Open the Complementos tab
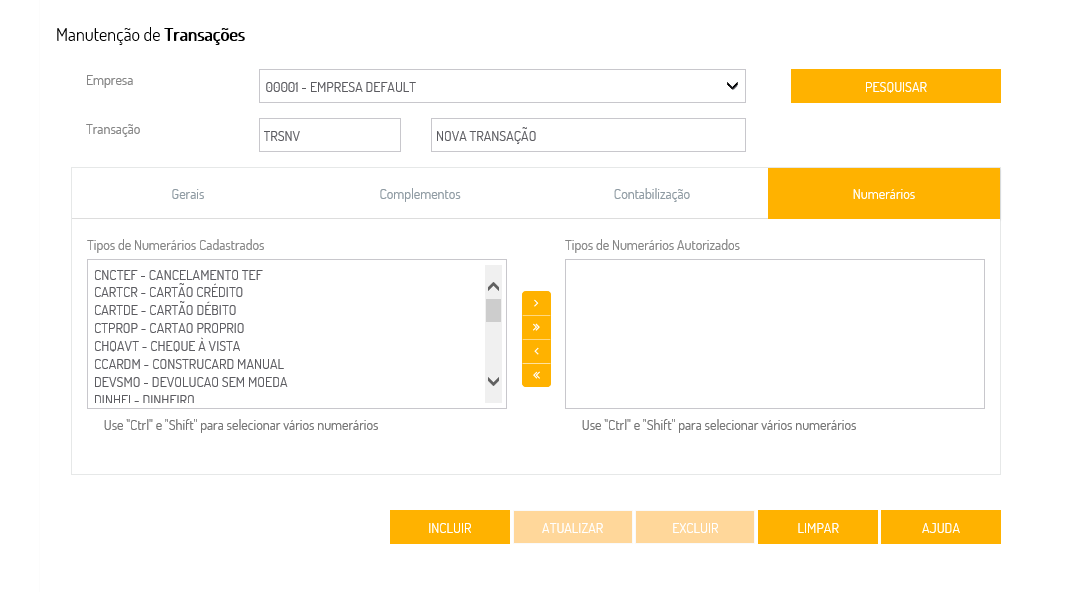Screen dimensions: 1085x592 [420, 194]
